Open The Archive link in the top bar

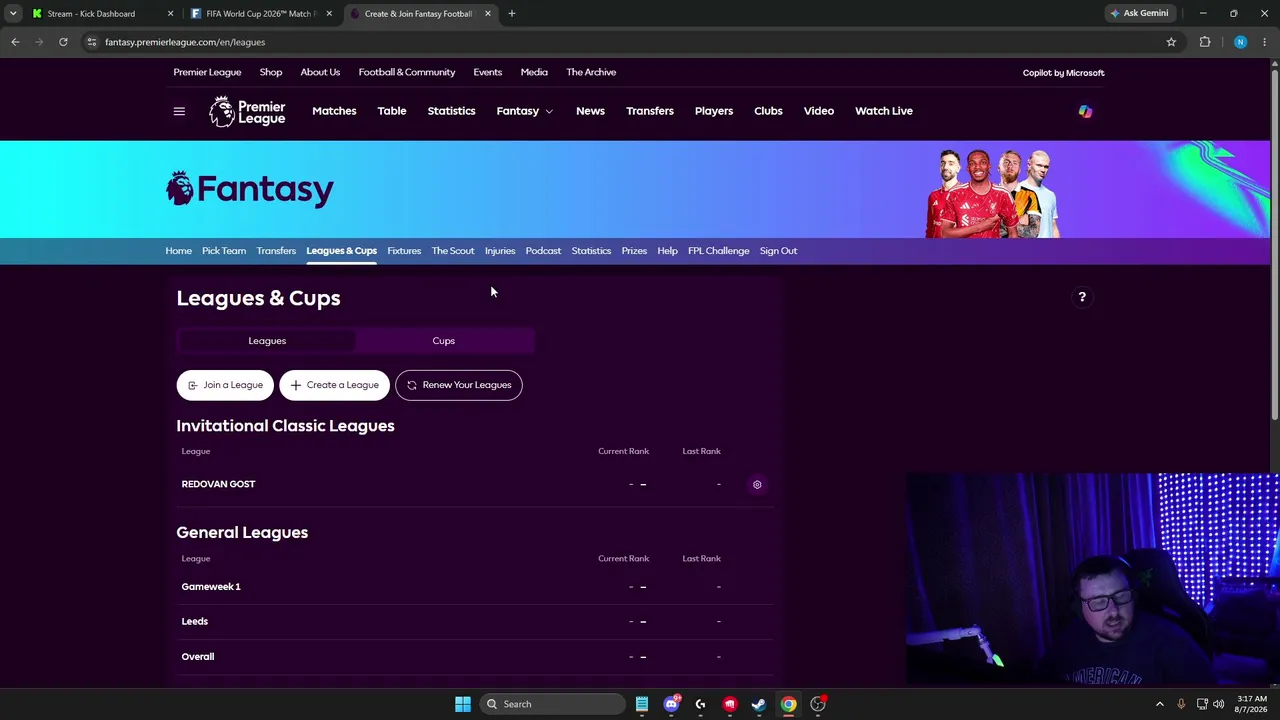591,72
